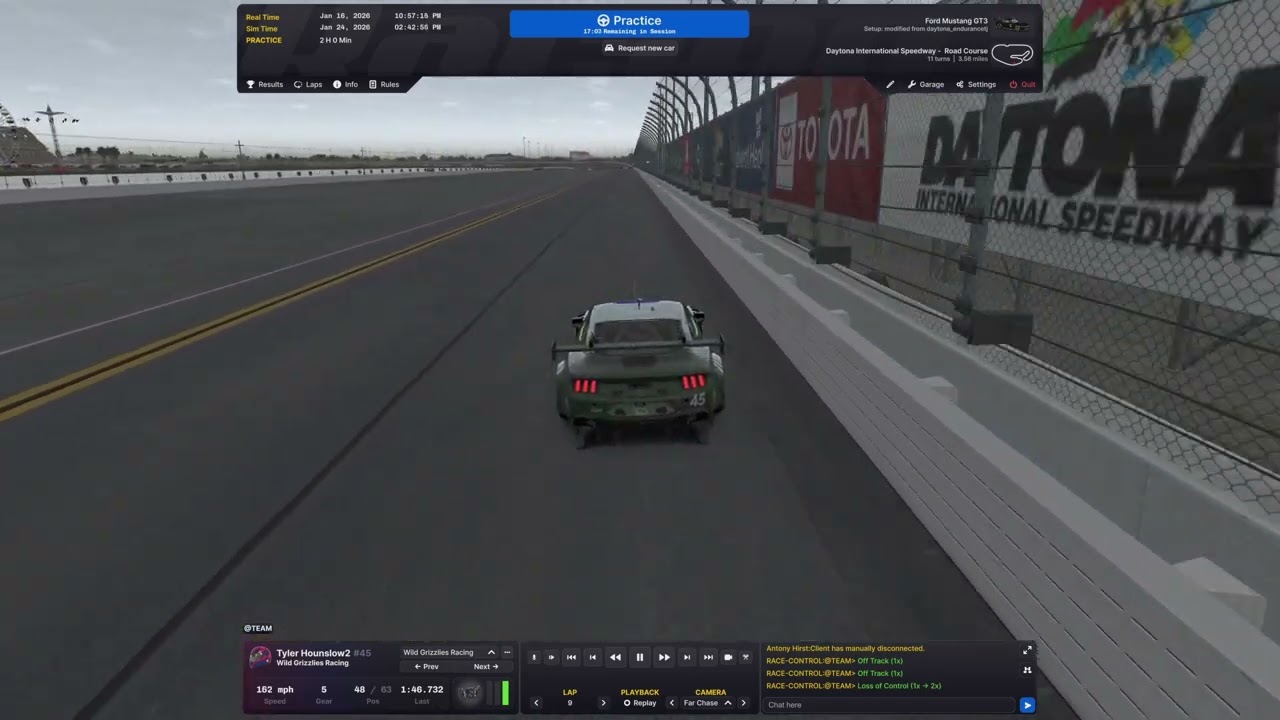Click the fast forward button
1280x720 pixels.
coord(664,657)
